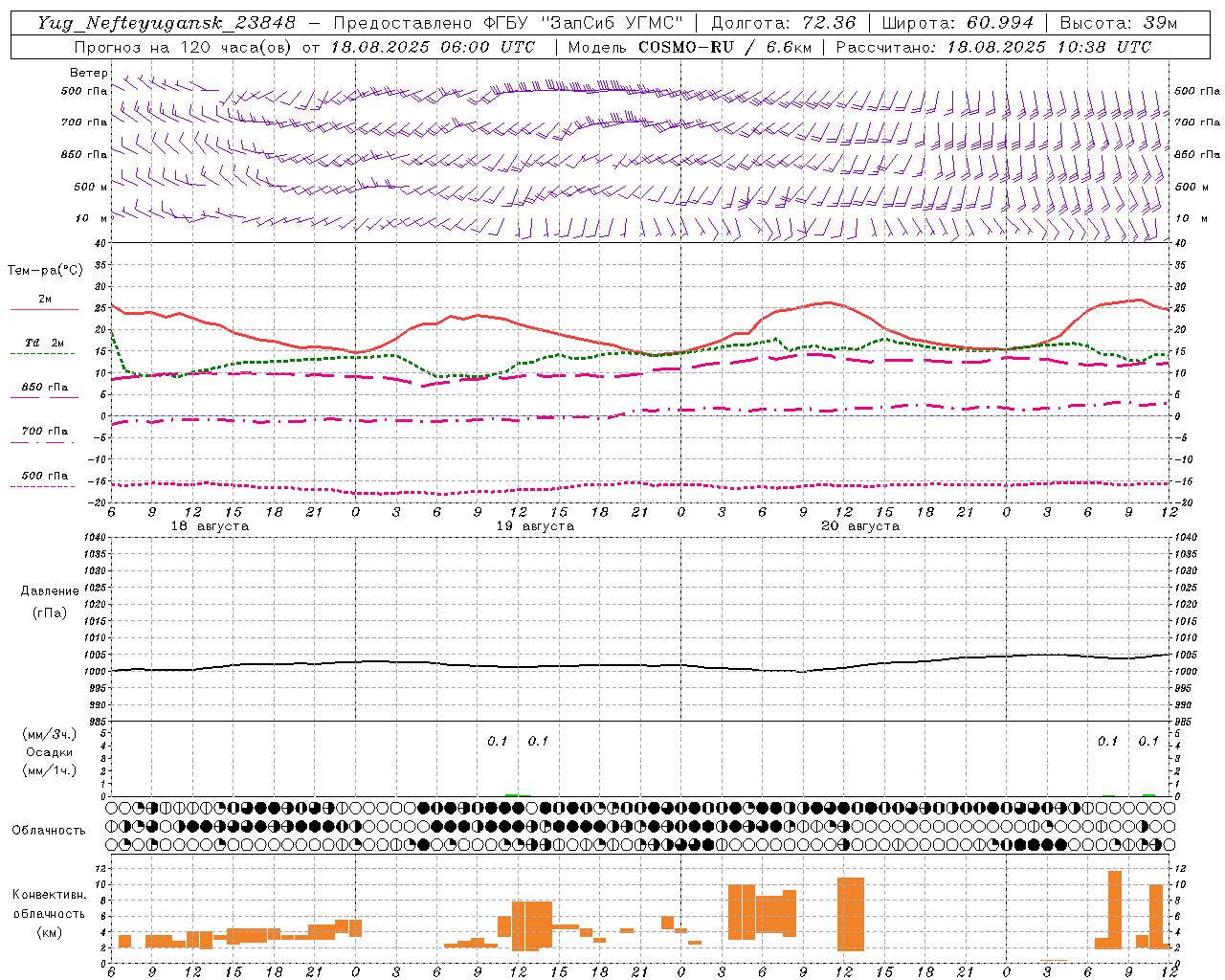Click the Облачность cloud cover label
The width and height of the screenshot is (1225, 980).
click(x=49, y=831)
